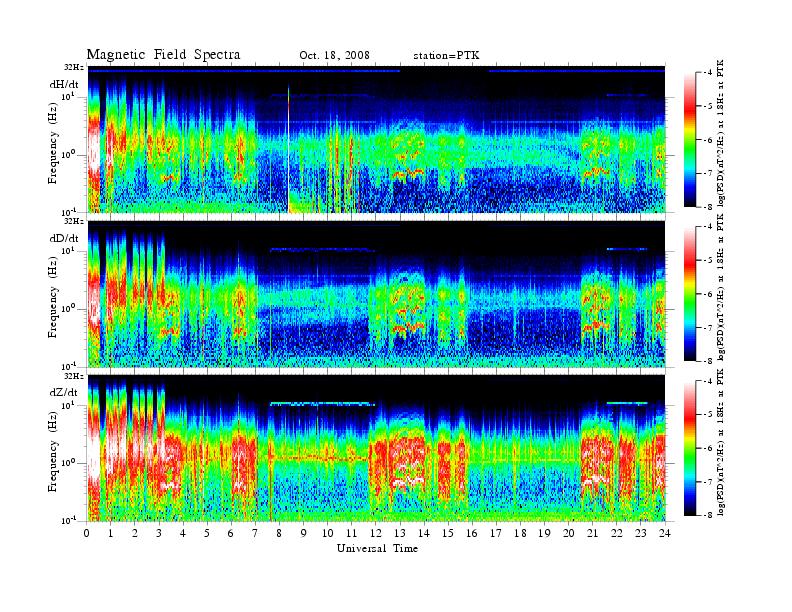Click the log(PSD) legend text of top color bar
Viewport: 792px width, 612px height.
pyautogui.click(x=721, y=133)
